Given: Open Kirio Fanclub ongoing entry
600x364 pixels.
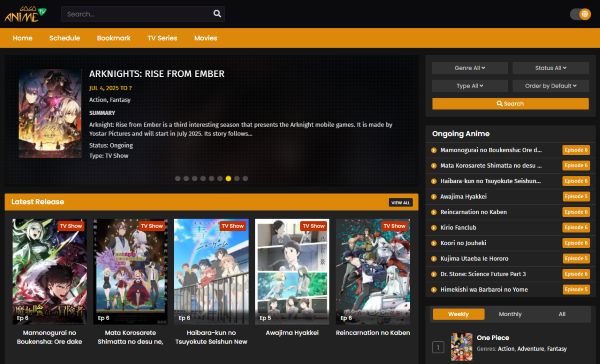Looking at the screenshot, I should tap(458, 228).
